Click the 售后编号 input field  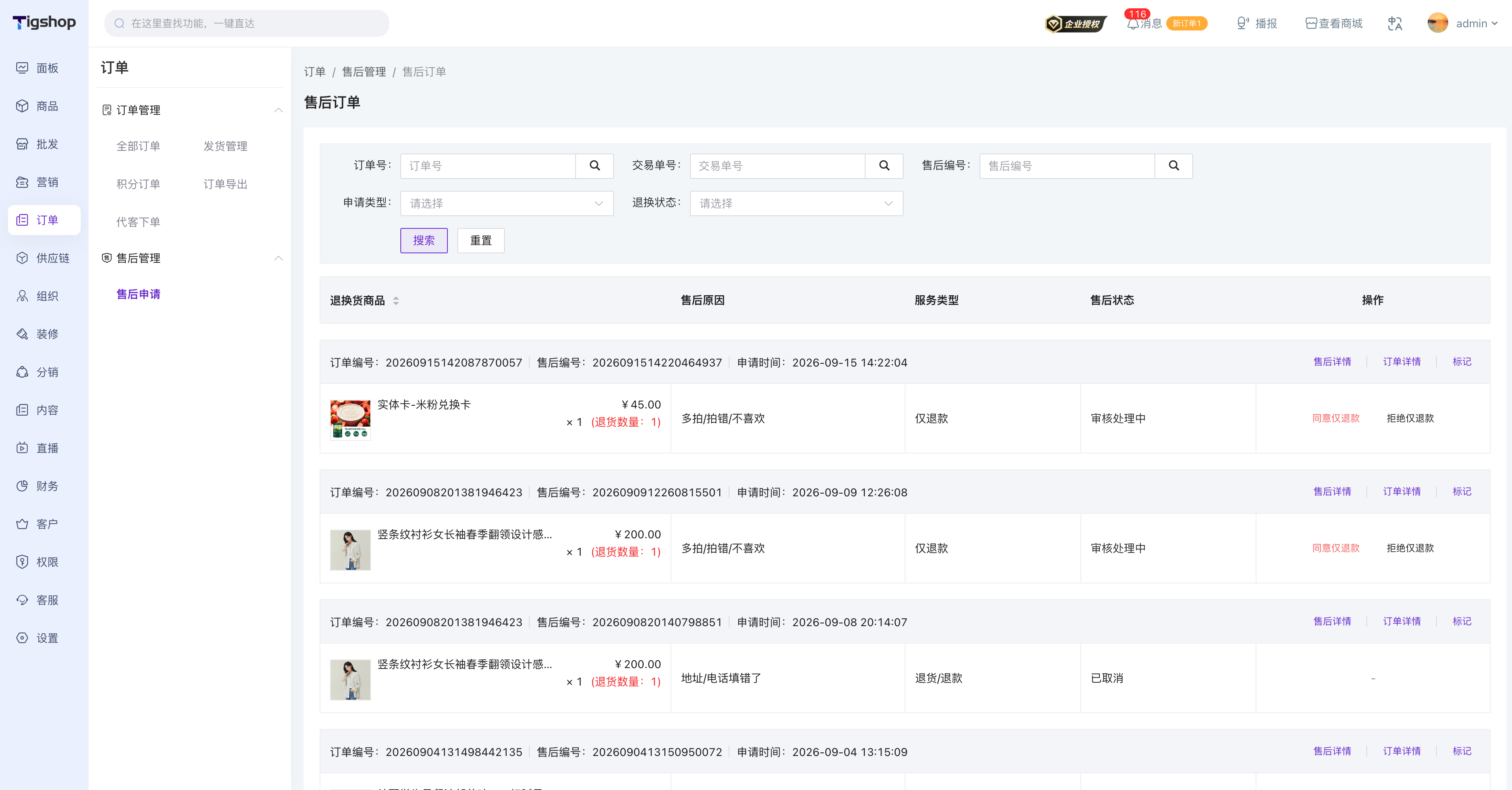1067,165
